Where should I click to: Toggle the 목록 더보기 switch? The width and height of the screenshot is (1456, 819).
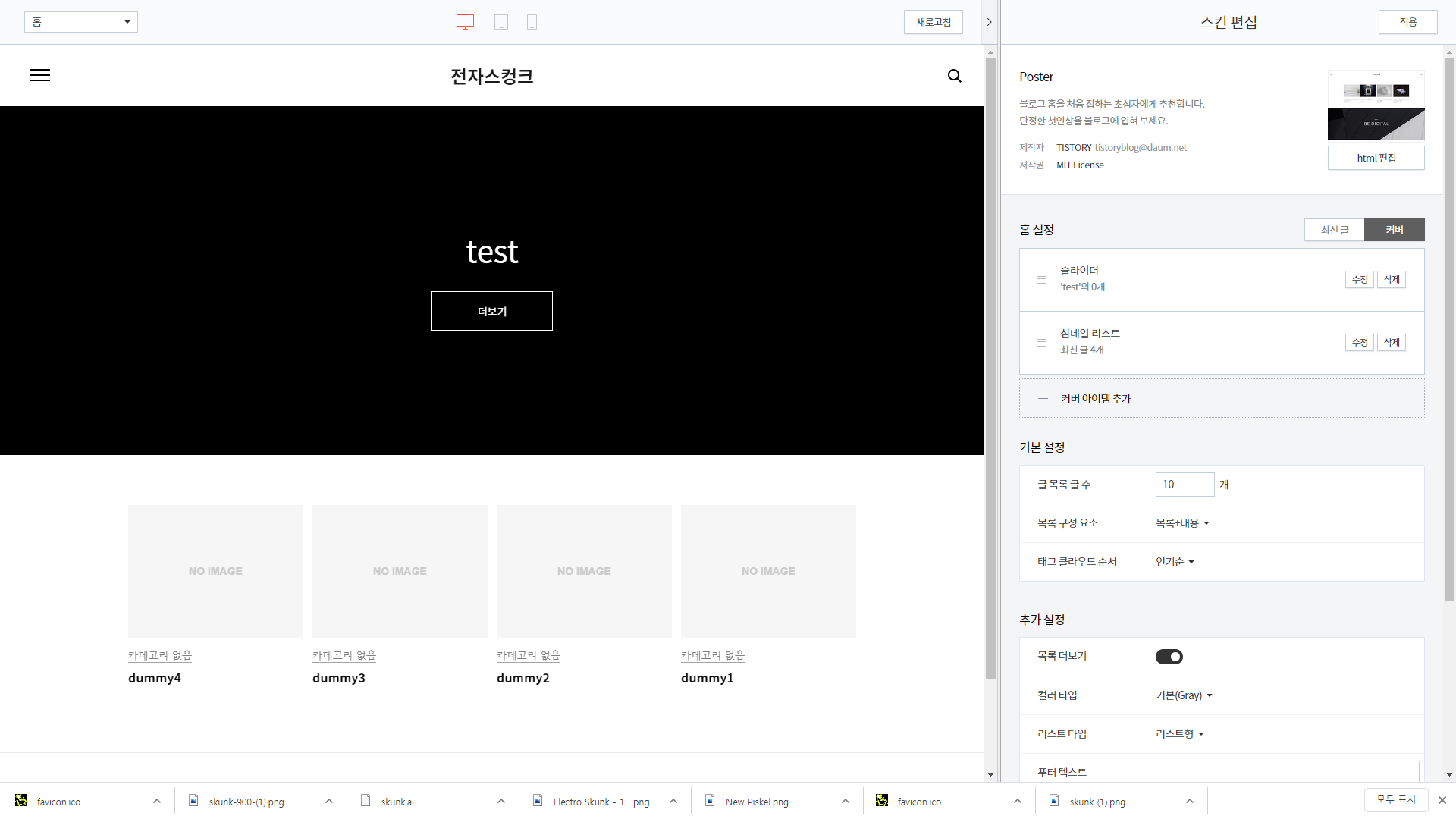coord(1169,657)
